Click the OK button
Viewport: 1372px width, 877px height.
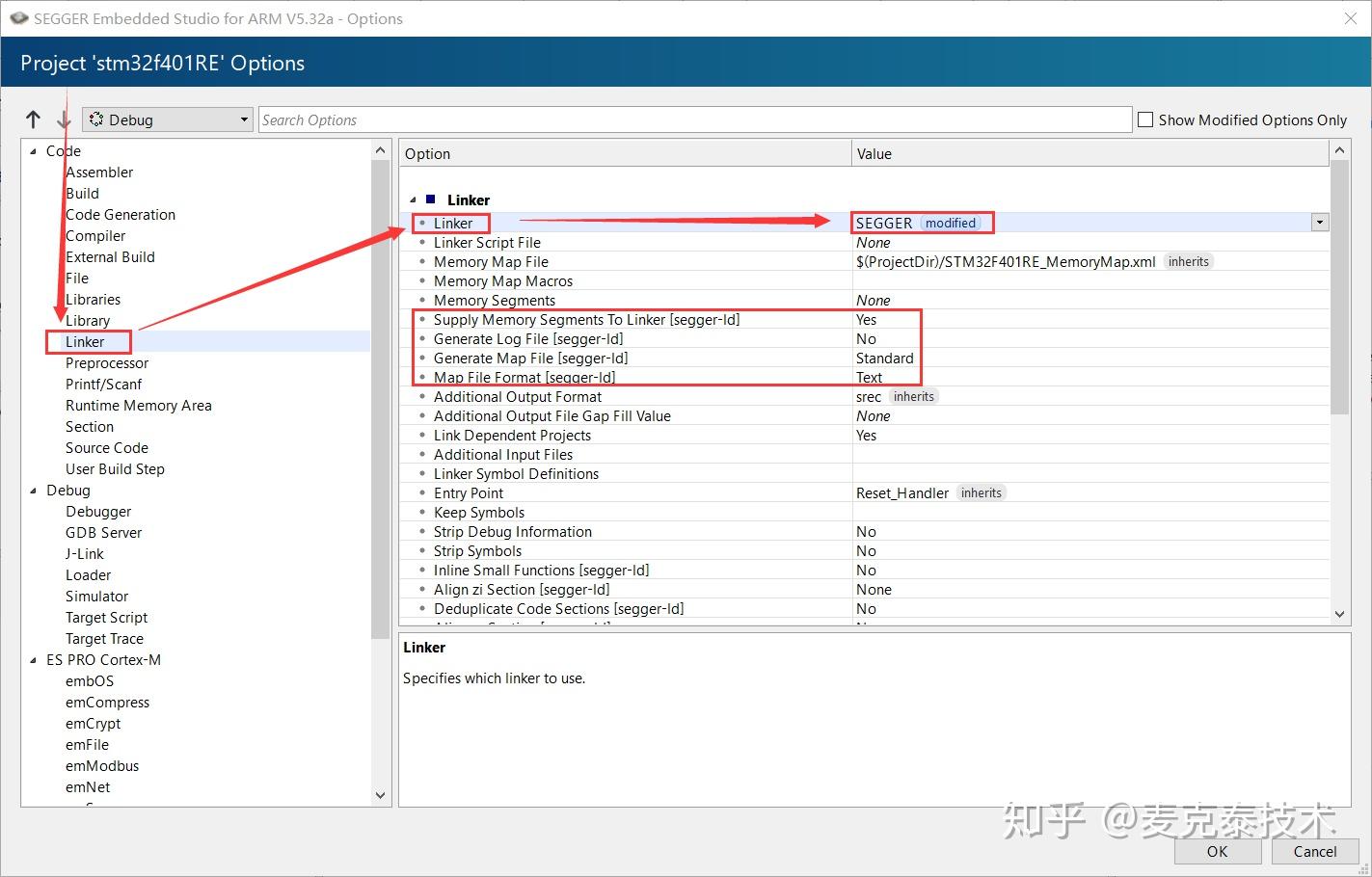point(1217,851)
